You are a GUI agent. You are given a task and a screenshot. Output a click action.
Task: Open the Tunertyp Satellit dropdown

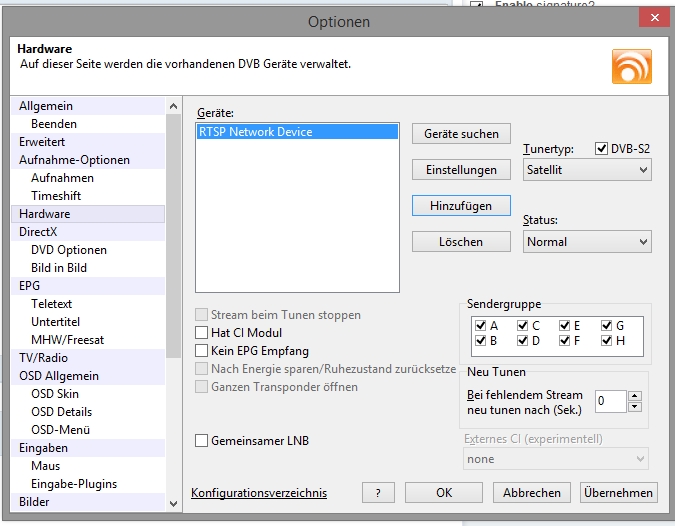point(587,170)
